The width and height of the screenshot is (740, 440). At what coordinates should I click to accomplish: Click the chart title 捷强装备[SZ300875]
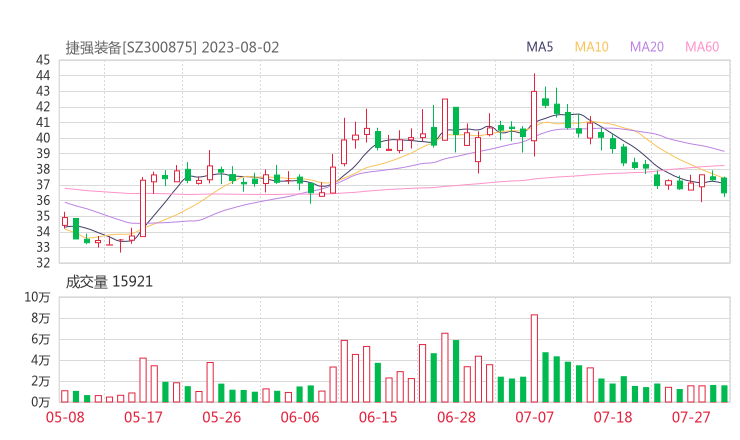pyautogui.click(x=132, y=47)
